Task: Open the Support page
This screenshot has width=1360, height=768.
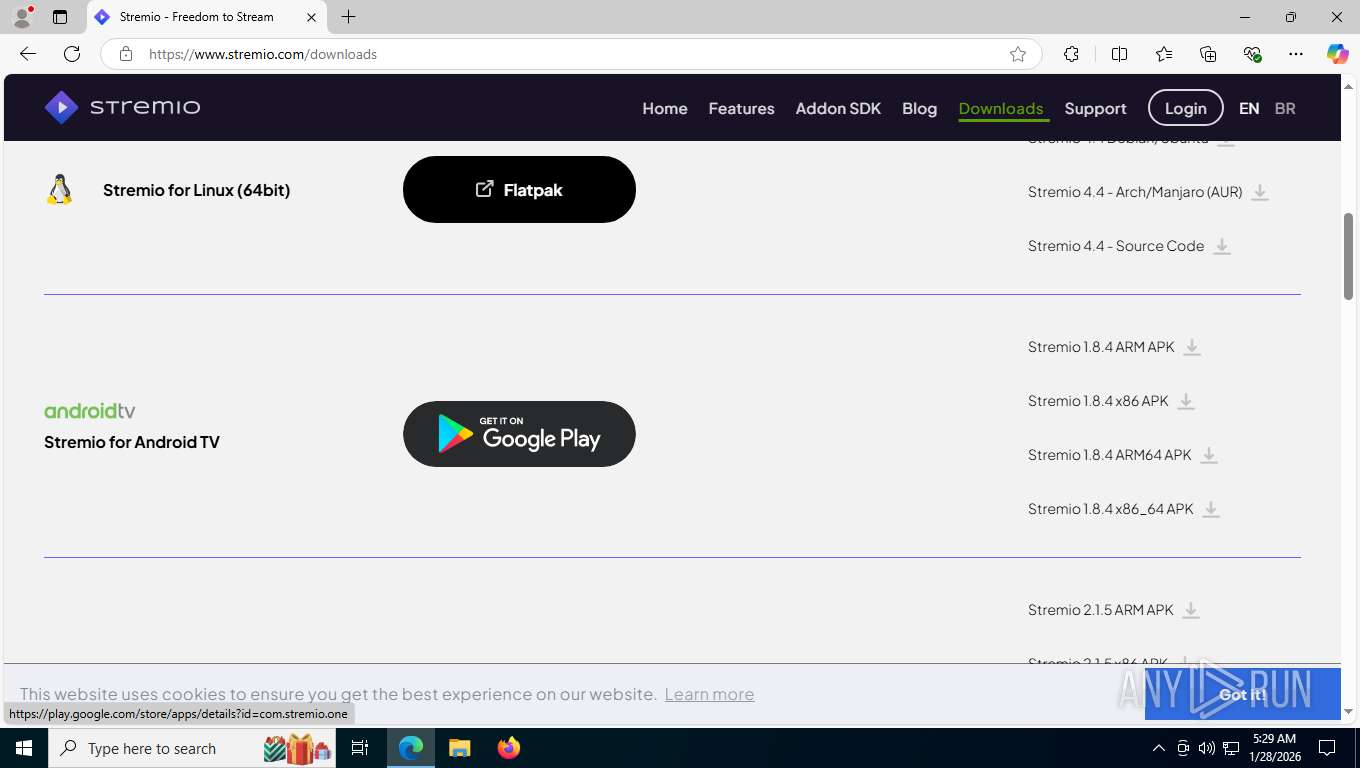Action: click(x=1095, y=108)
